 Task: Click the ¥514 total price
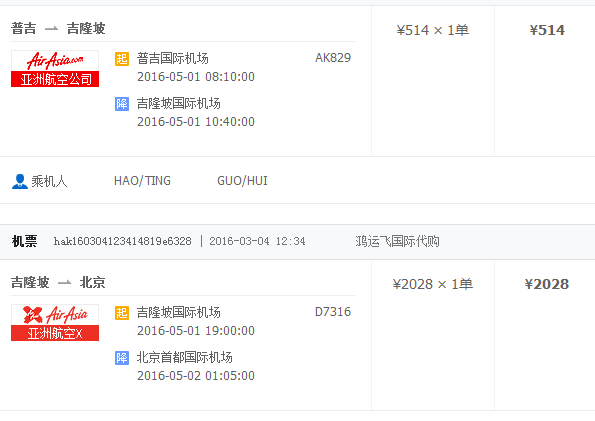(547, 30)
